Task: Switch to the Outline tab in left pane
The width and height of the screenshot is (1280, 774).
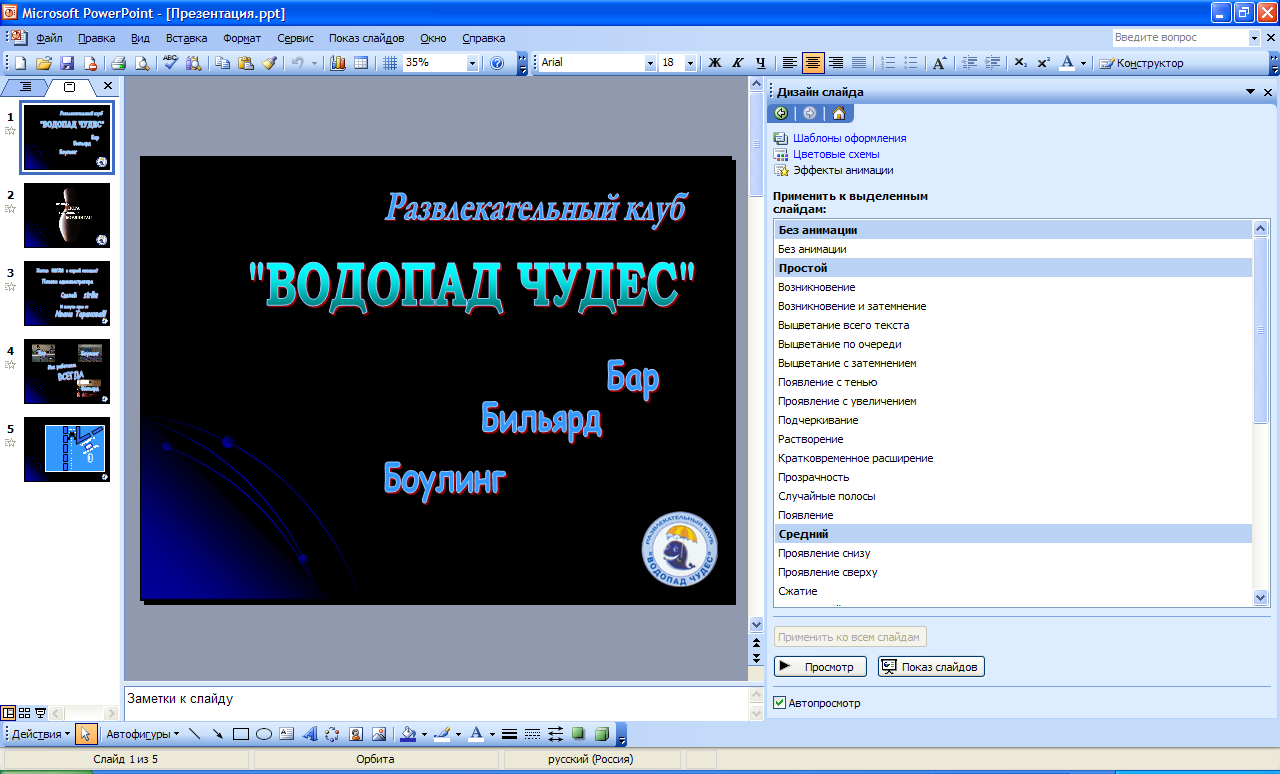Action: tap(26, 87)
